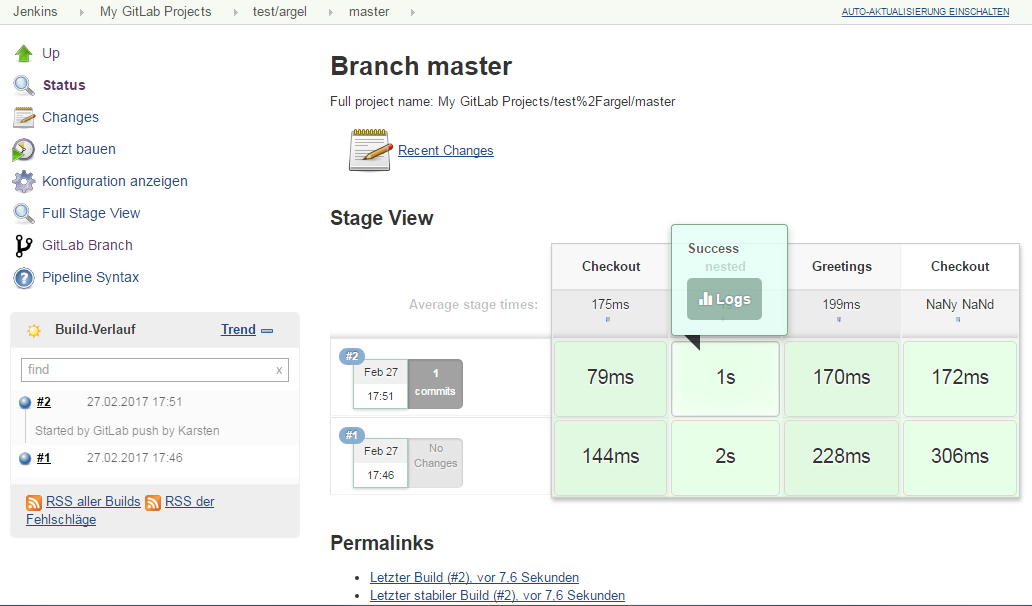
Task: Click the RSS der Fehlschläge feed icon
Action: click(x=153, y=503)
